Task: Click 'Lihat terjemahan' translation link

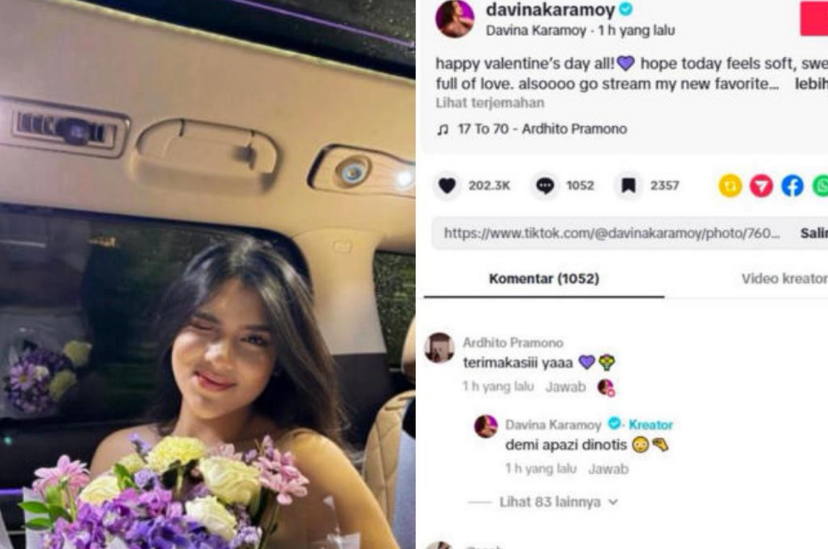Action: 490,103
